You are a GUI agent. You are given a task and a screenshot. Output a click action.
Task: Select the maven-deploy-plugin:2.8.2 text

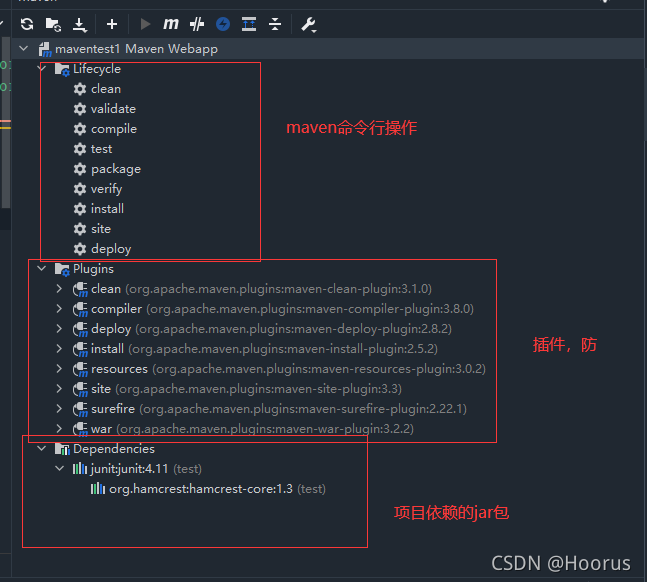371,329
